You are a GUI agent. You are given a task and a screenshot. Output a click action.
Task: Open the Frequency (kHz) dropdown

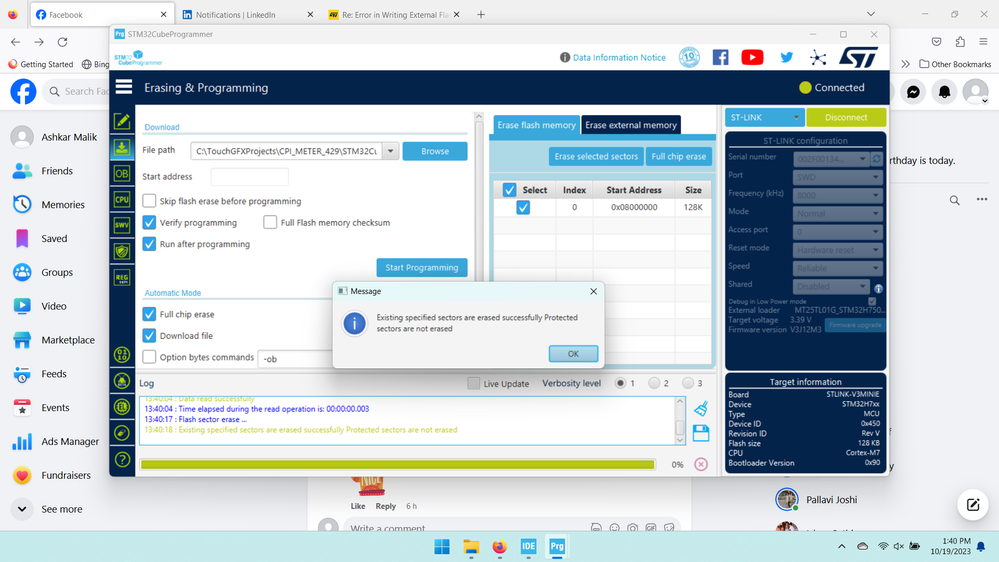click(838, 195)
